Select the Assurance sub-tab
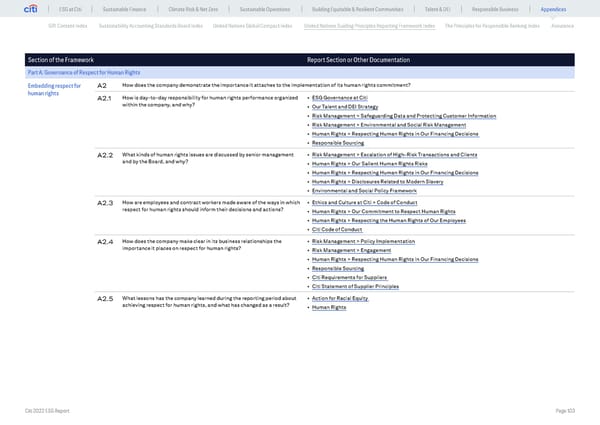This screenshot has height=425, width=600. (568, 24)
